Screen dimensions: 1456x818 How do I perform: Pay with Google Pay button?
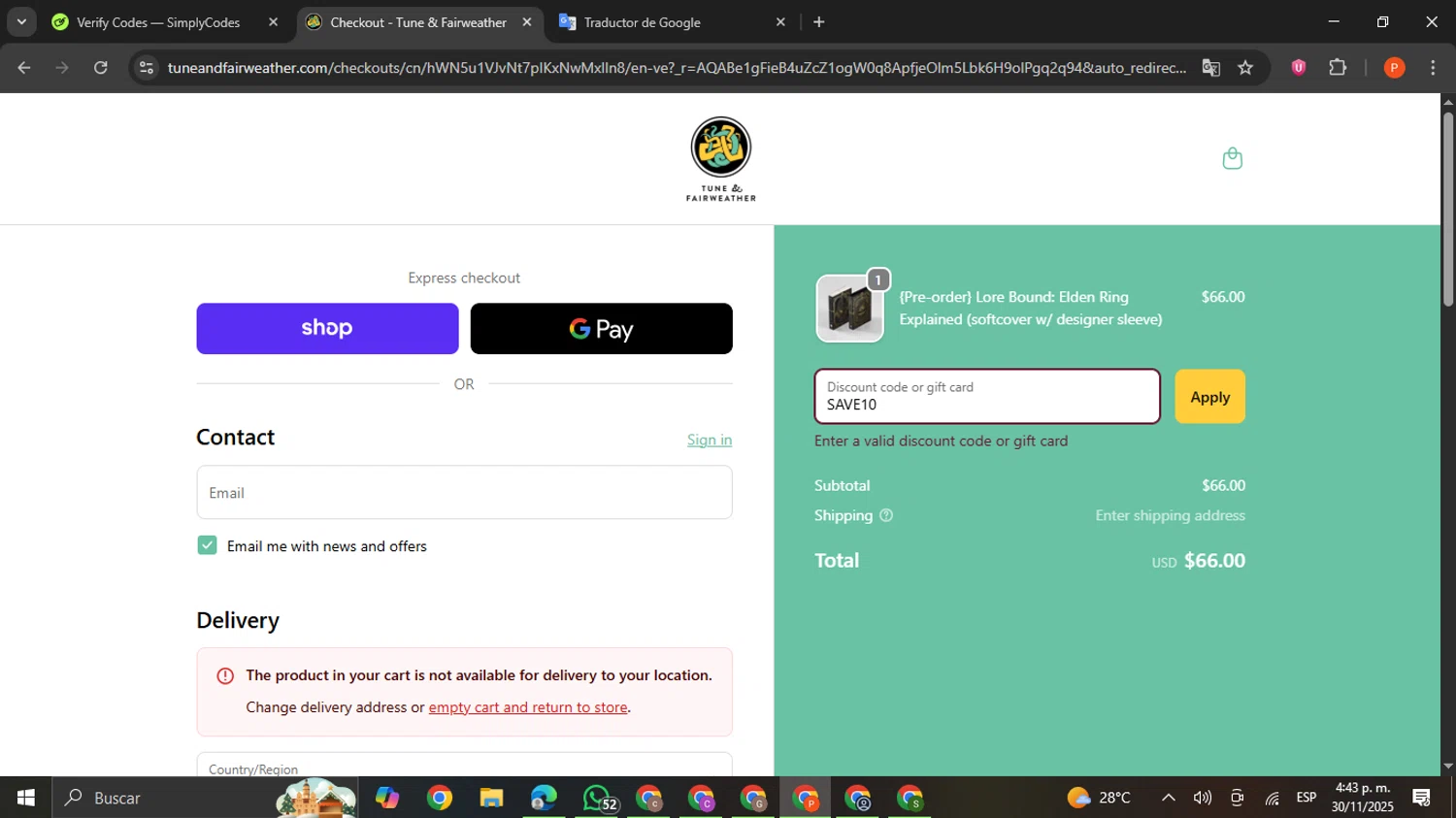pyautogui.click(x=602, y=328)
